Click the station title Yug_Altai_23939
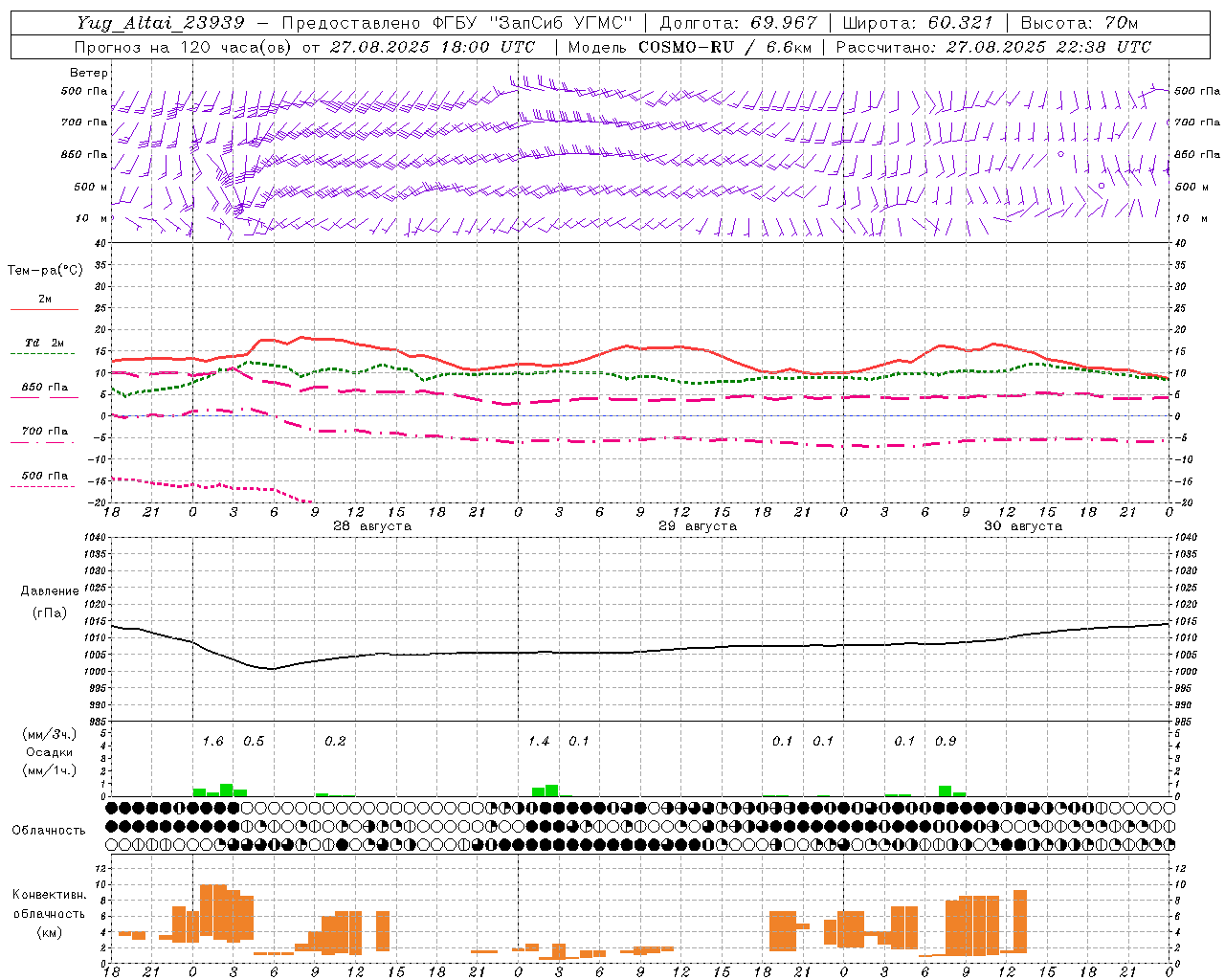This screenshot has height=980, width=1225. click(161, 23)
